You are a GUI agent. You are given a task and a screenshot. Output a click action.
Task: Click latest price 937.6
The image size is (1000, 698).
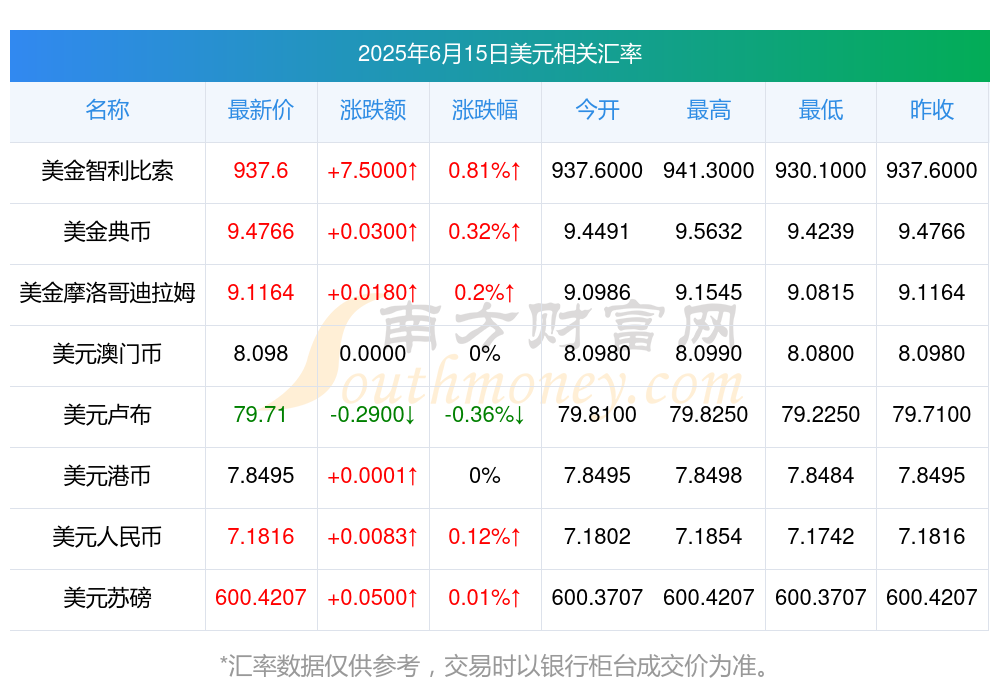tap(261, 170)
